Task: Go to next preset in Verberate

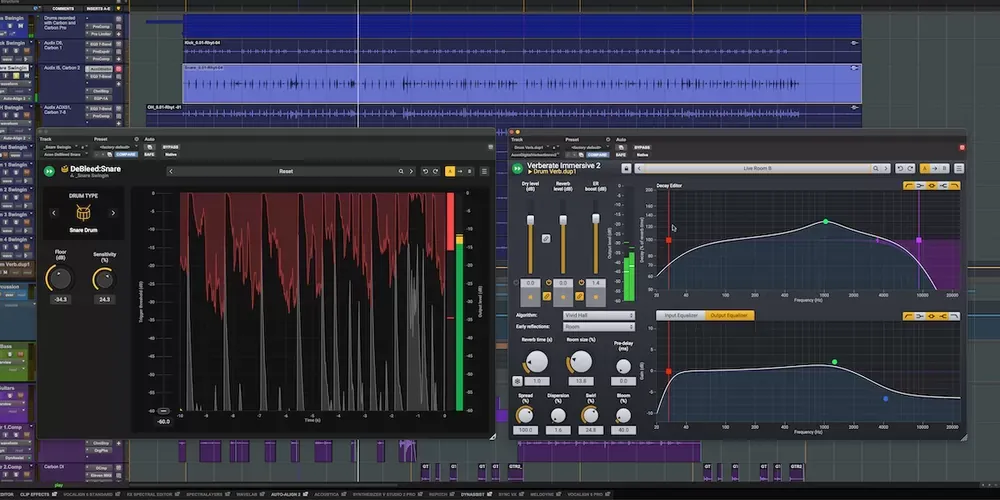Action: pos(886,168)
